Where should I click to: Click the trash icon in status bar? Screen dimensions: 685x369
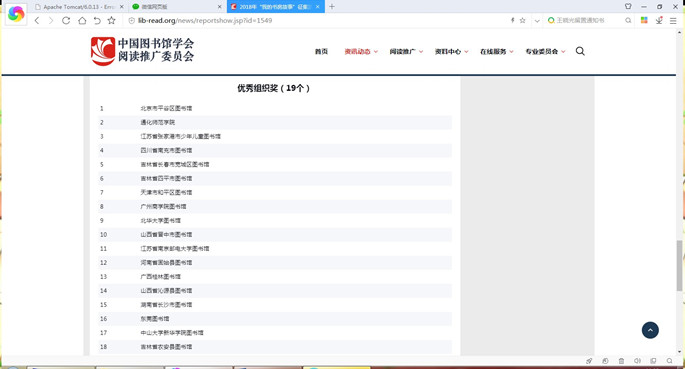tap(621, 361)
